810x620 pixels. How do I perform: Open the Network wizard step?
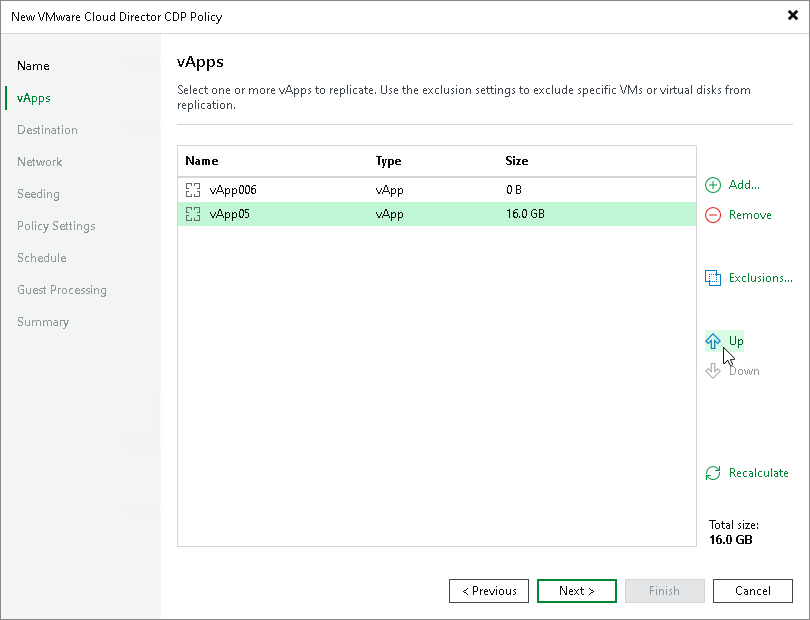click(39, 162)
